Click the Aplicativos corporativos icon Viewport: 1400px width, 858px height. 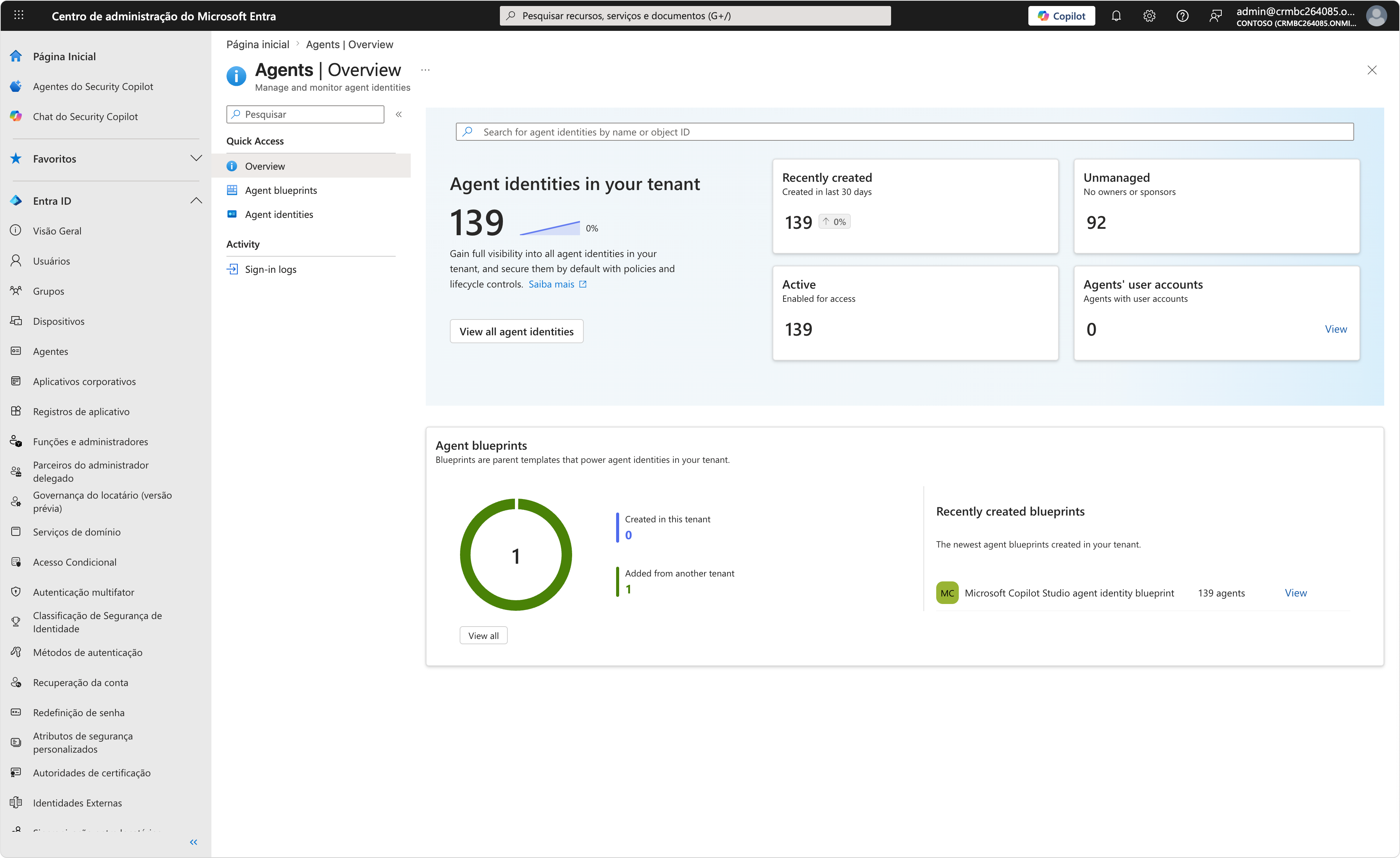(x=16, y=381)
